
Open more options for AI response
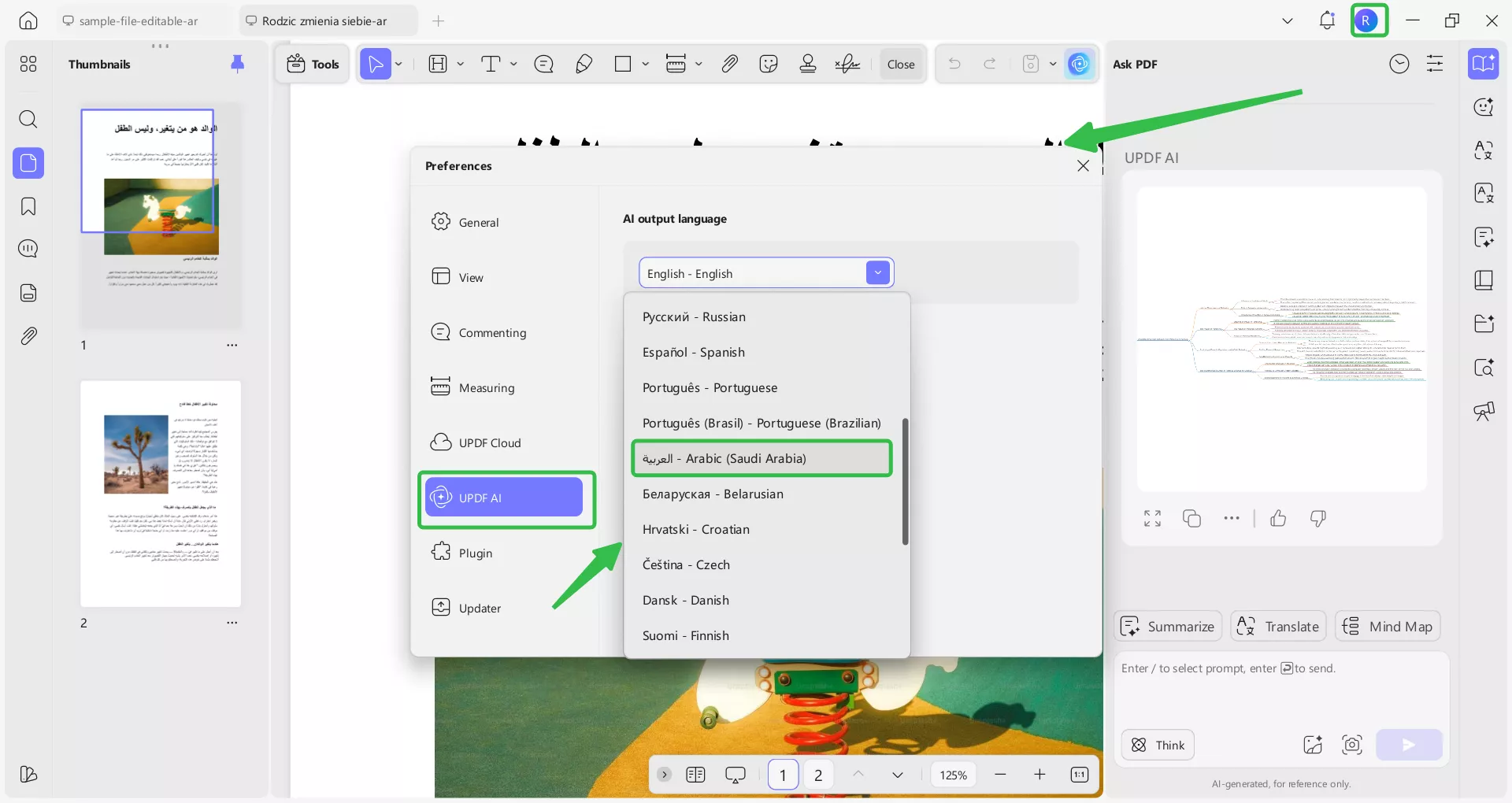tap(1232, 518)
